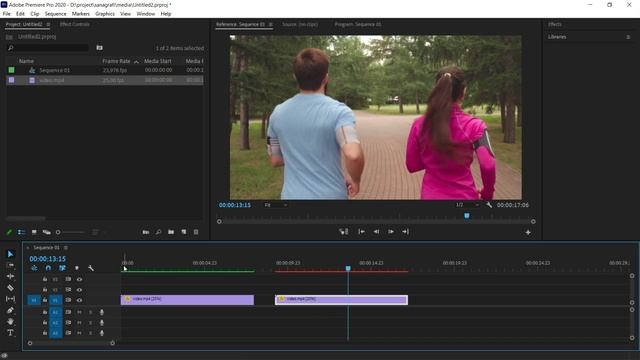Select the Slip tool

[x=10, y=299]
